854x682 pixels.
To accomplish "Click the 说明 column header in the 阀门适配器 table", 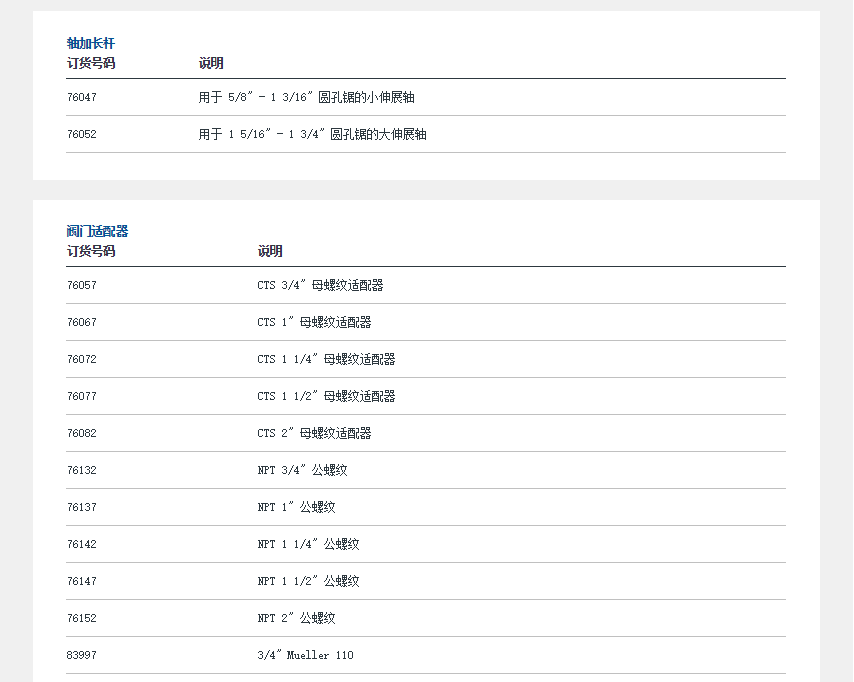I will click(270, 251).
